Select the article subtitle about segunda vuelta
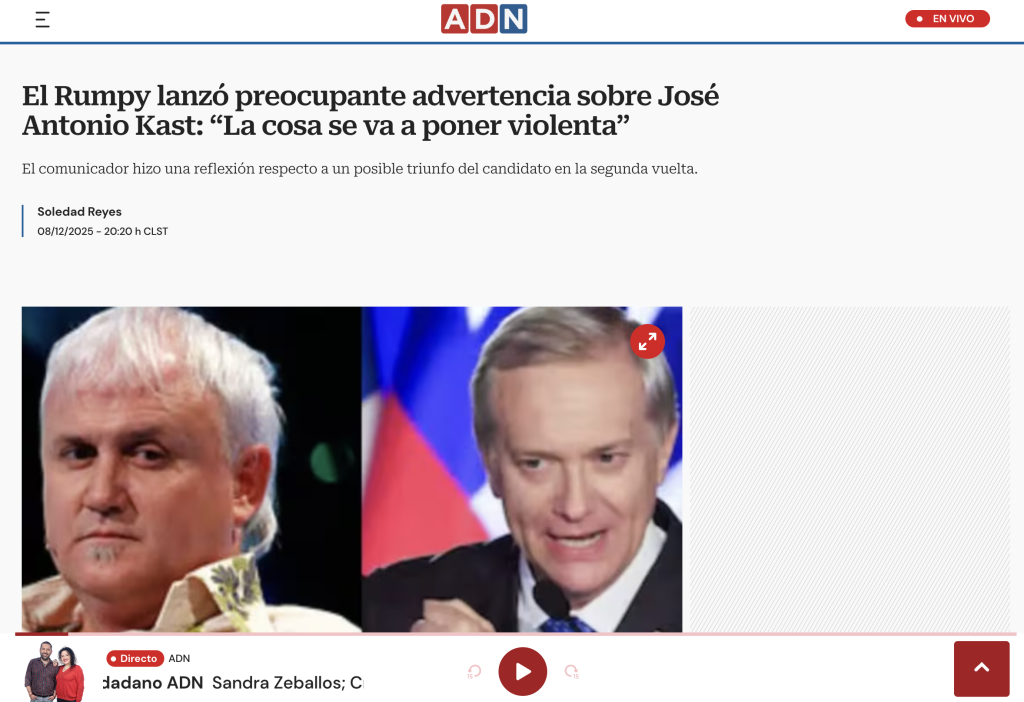Viewport: 1024px width, 702px height. [x=360, y=168]
